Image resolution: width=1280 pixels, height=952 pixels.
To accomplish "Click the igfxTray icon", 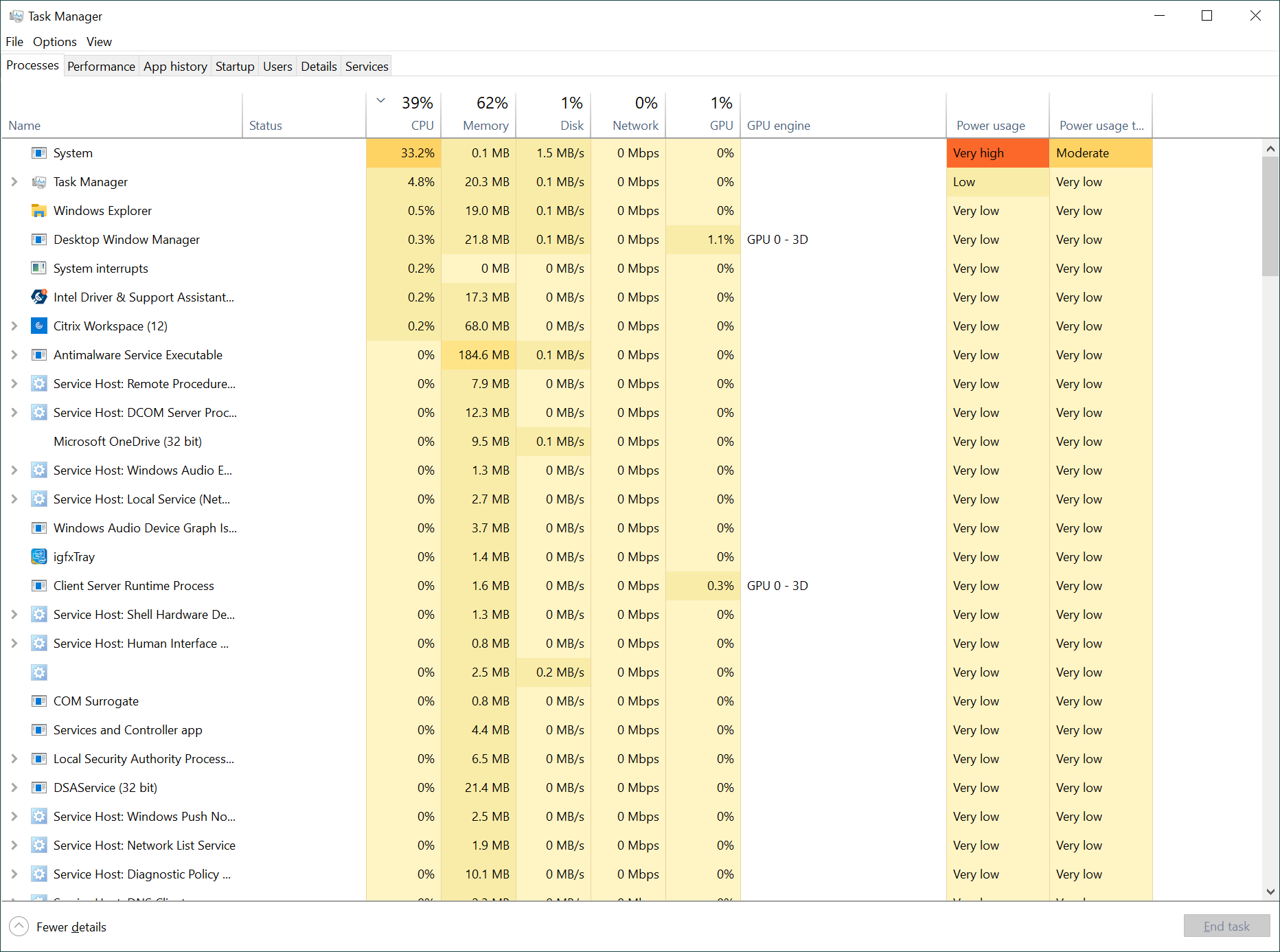I will pyautogui.click(x=39, y=557).
